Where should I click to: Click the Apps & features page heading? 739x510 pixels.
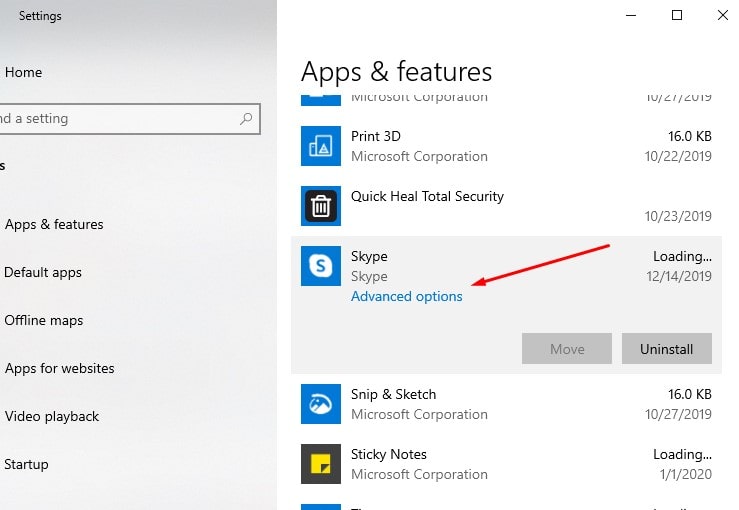point(396,72)
